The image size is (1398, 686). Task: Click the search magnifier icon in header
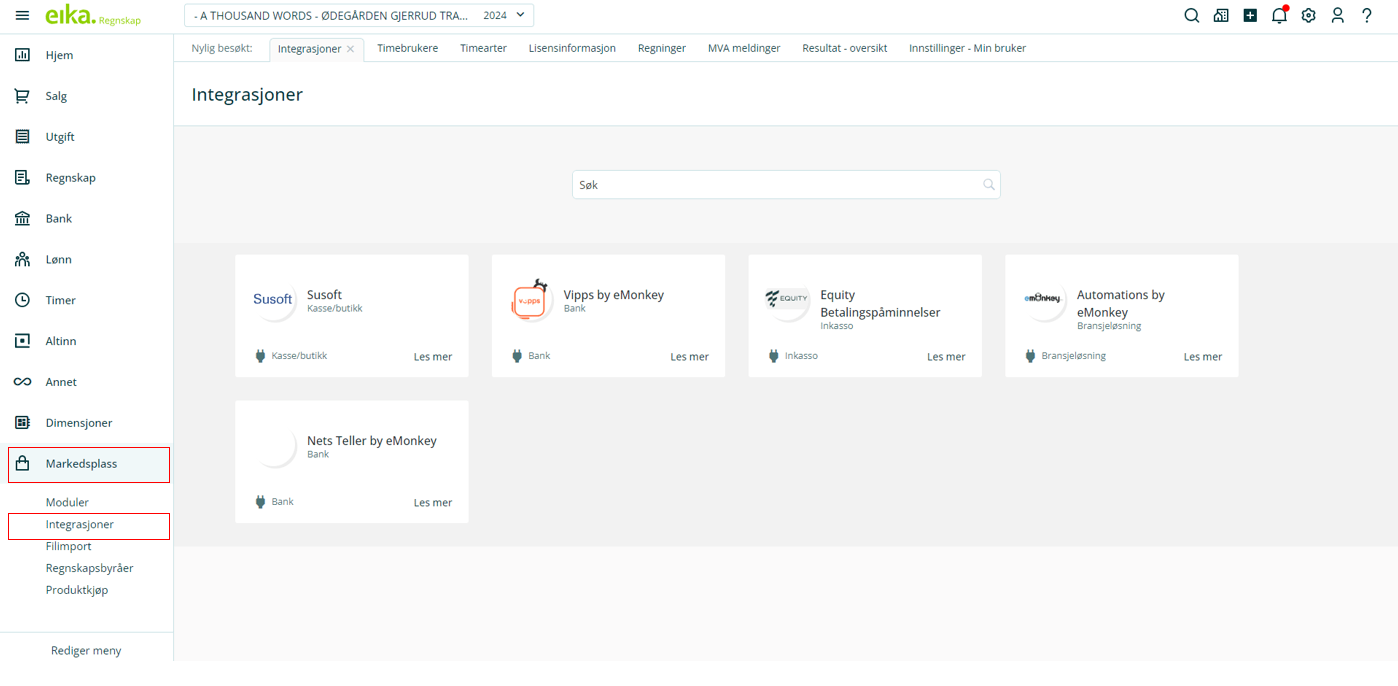(x=1191, y=16)
